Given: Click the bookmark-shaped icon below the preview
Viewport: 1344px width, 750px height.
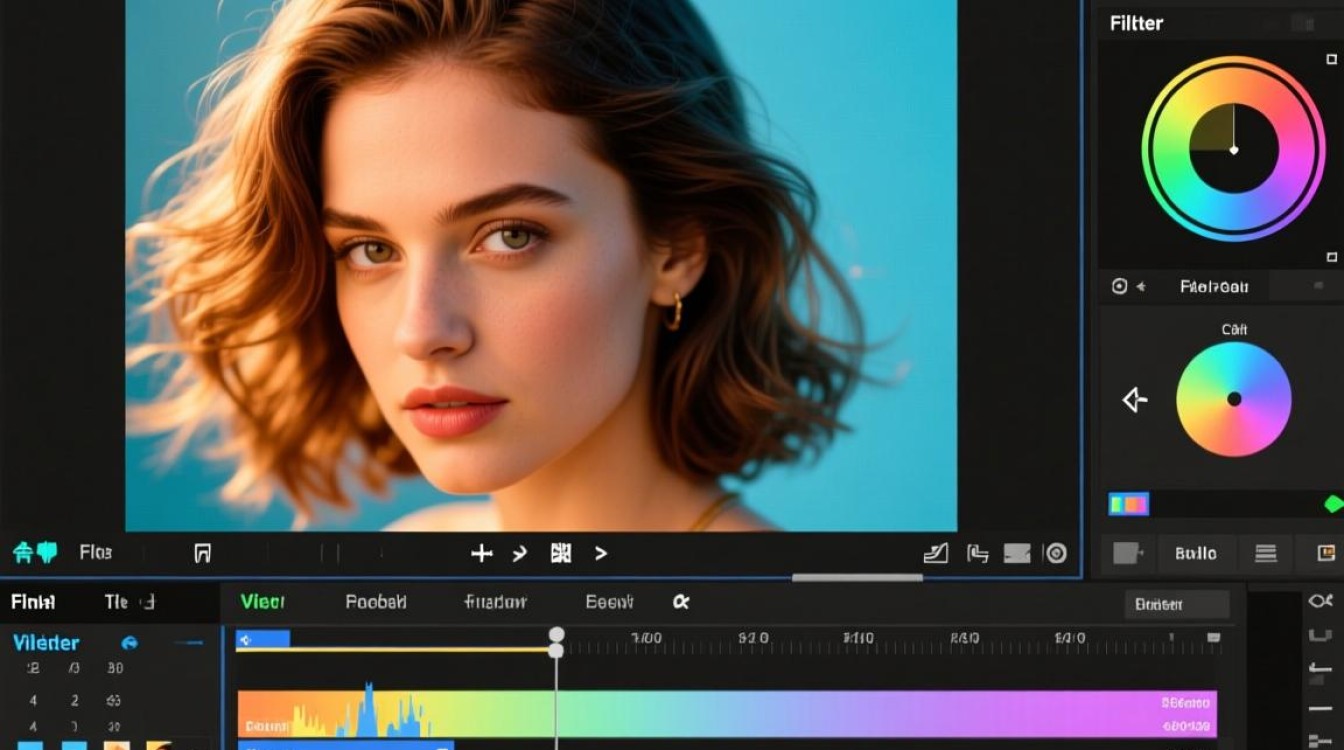Looking at the screenshot, I should point(202,553).
